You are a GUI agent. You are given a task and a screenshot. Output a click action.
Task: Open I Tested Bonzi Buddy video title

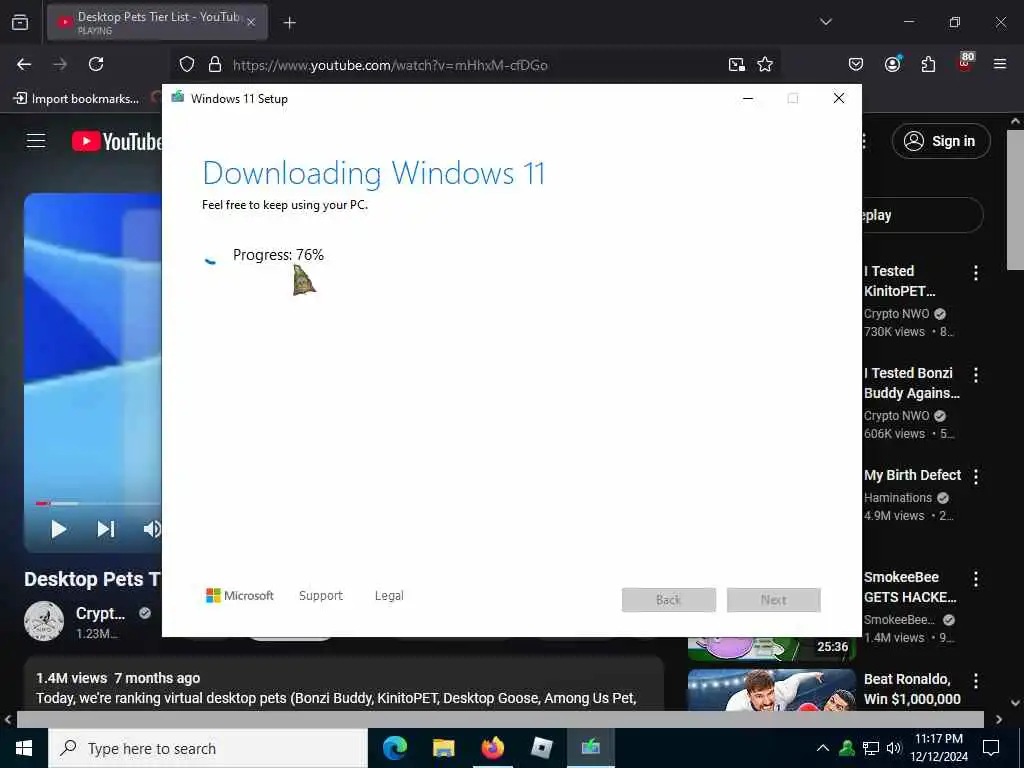click(x=912, y=383)
